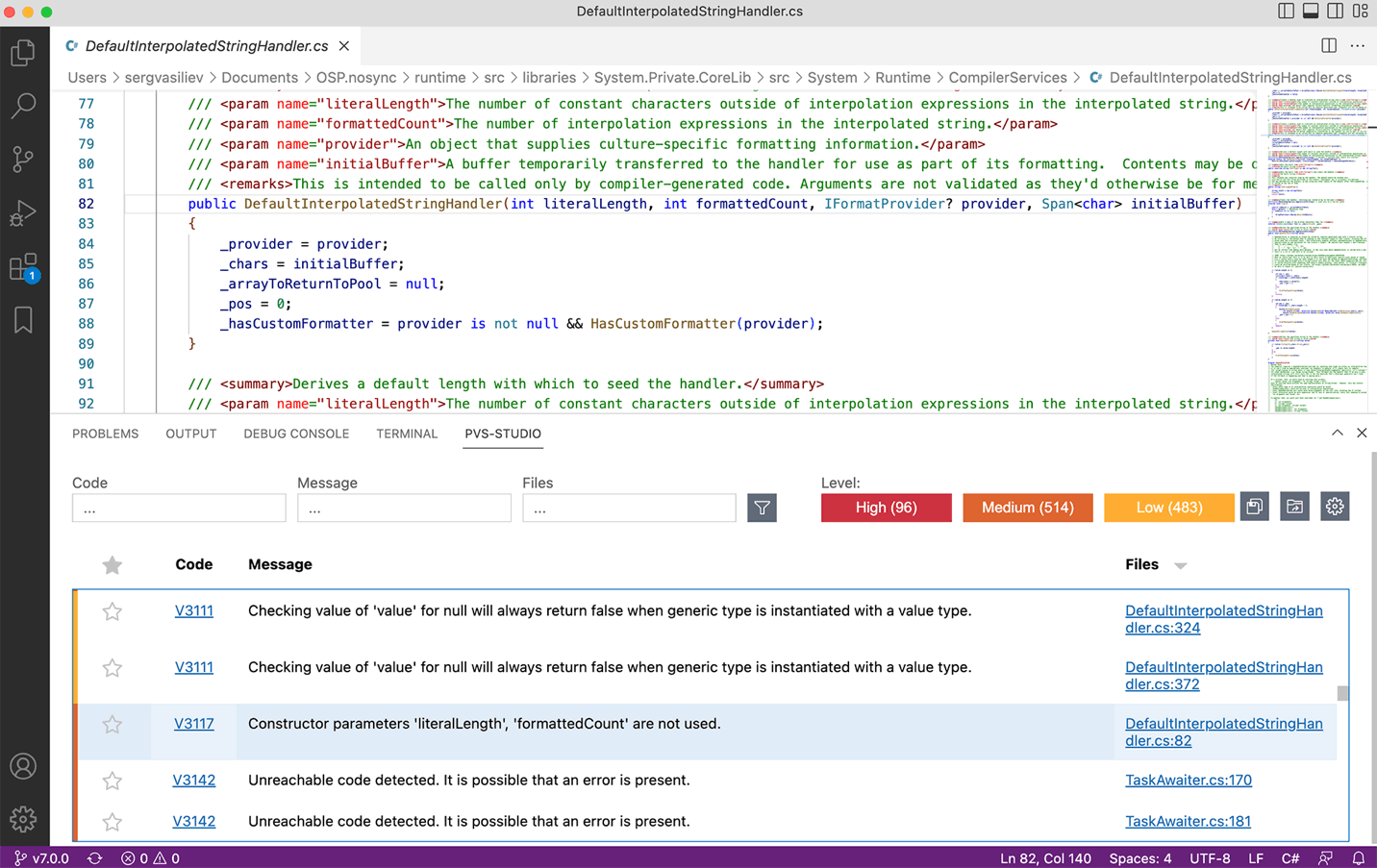Screen dimensions: 1377x868
Task: Star the V3142 warning for TaskAwaiter.cs:170
Action: (113, 781)
